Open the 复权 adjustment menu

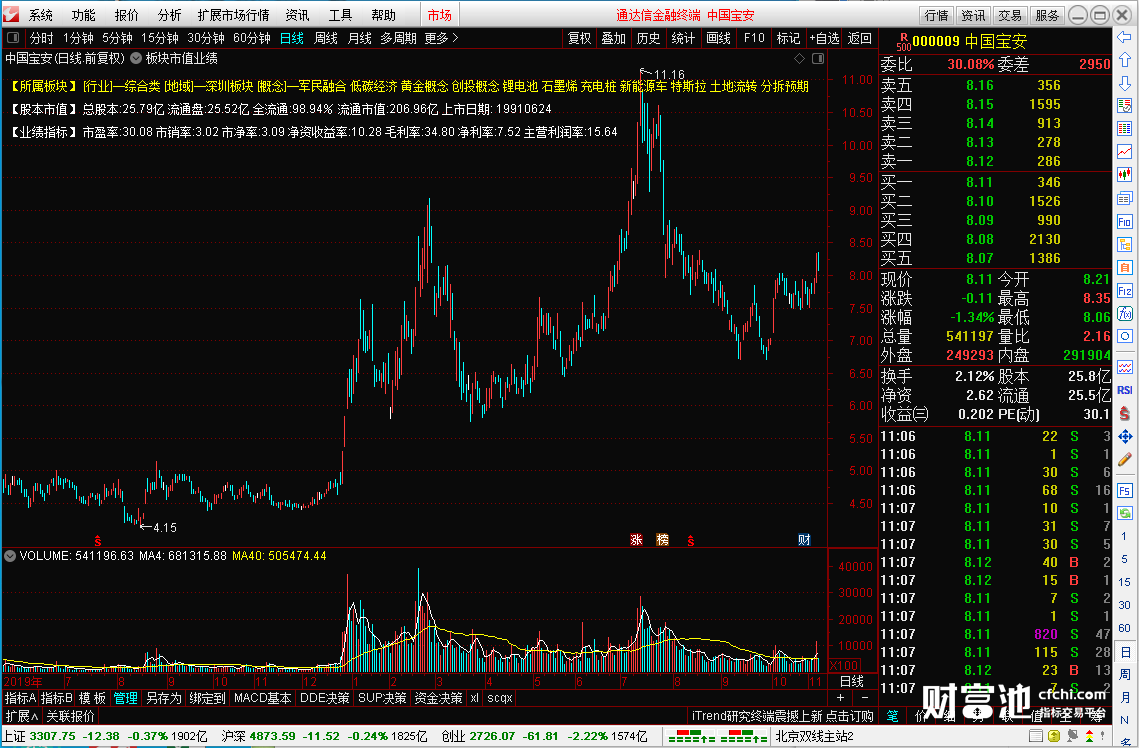coord(579,38)
